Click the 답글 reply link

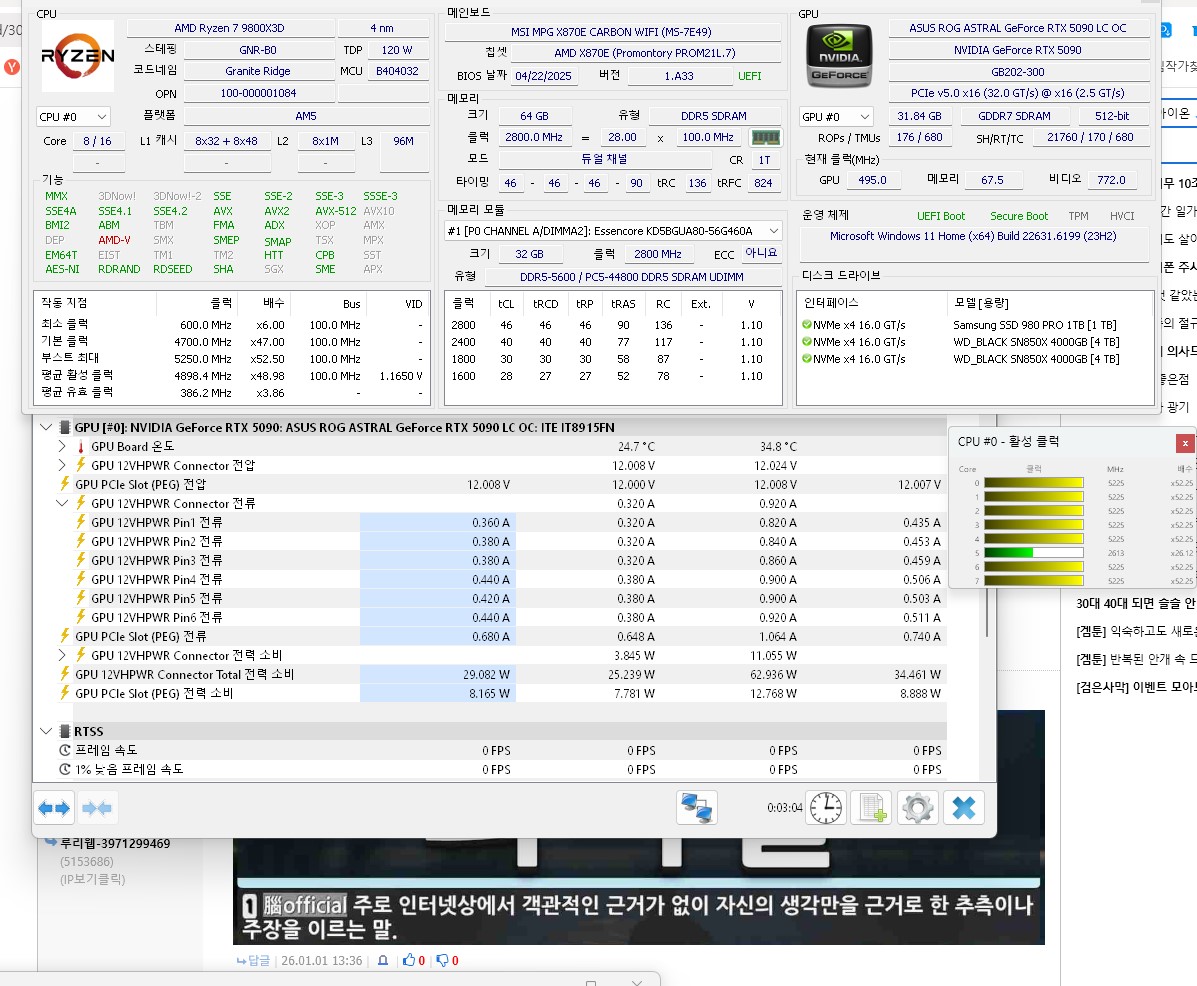[254, 960]
